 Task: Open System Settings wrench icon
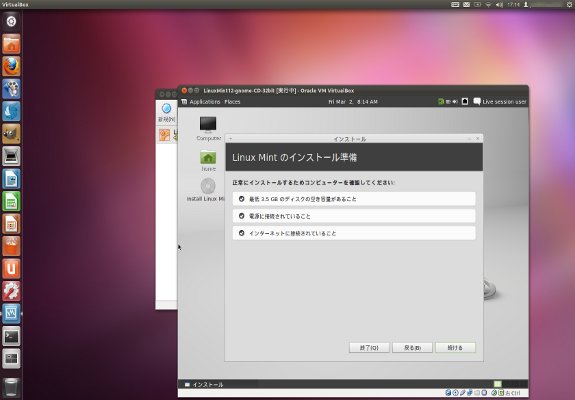[x=11, y=291]
